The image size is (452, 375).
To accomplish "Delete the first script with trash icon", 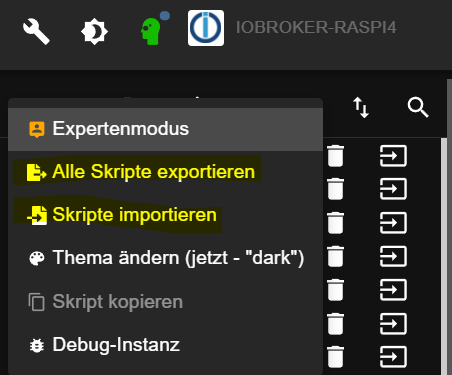I will (335, 156).
